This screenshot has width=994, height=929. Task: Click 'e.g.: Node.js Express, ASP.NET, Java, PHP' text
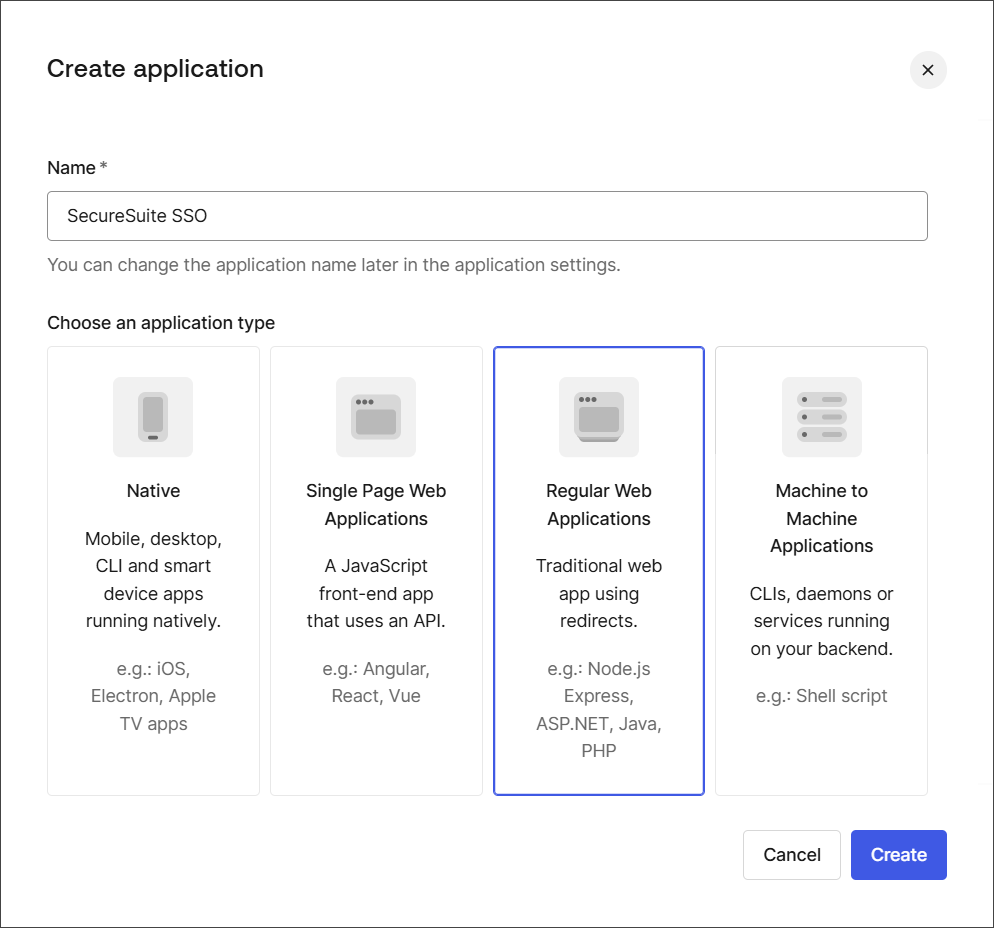[599, 710]
